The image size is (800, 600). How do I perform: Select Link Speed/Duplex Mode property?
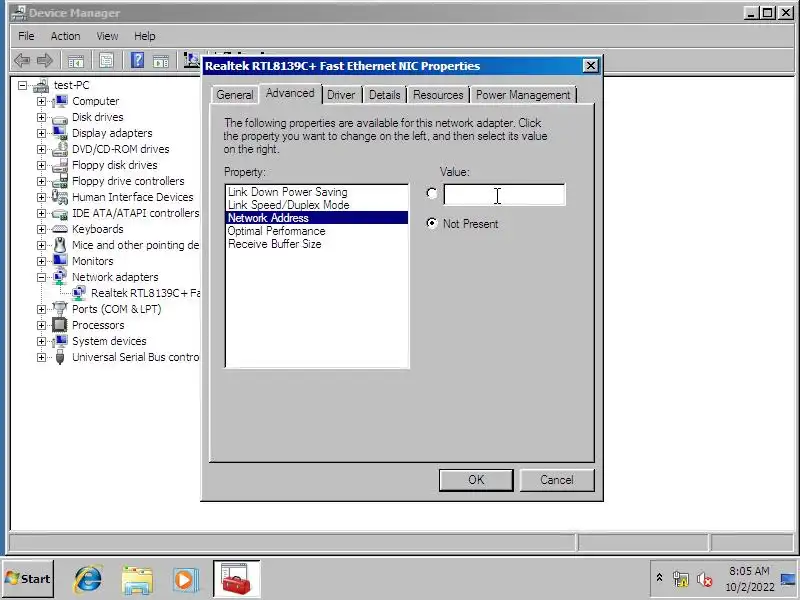[316, 205]
